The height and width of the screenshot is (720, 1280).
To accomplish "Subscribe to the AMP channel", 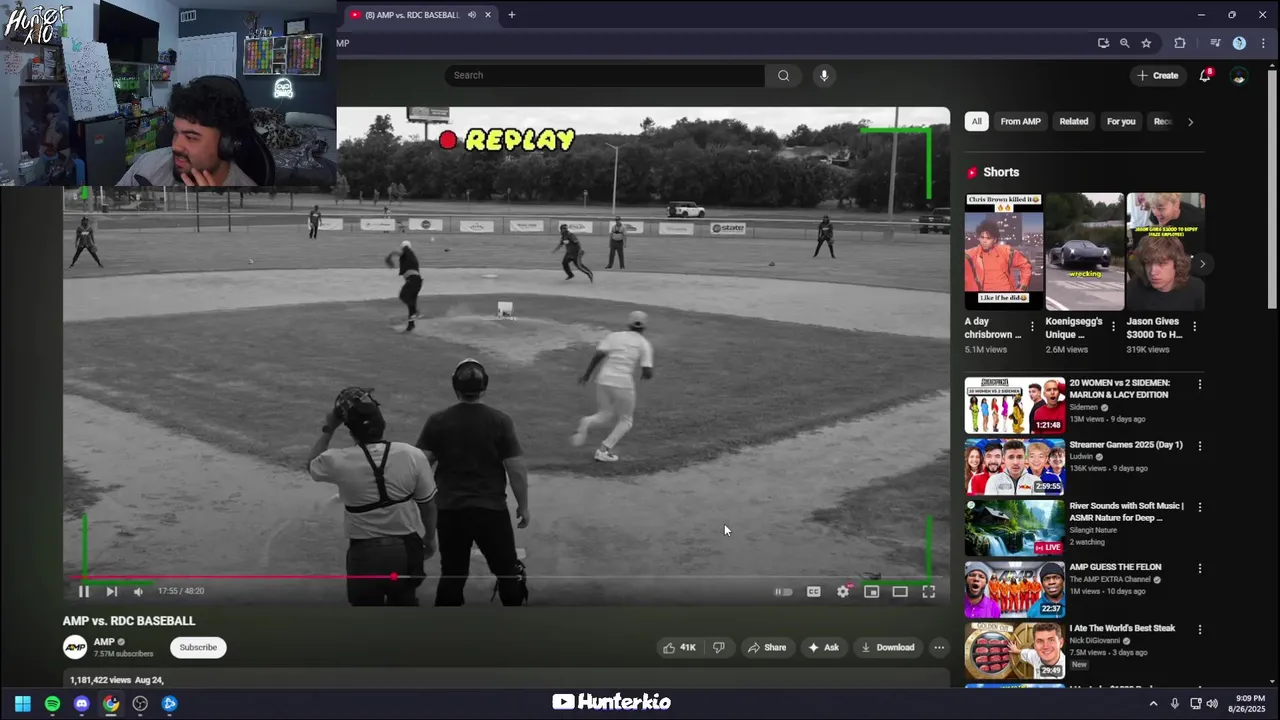I will 198,647.
